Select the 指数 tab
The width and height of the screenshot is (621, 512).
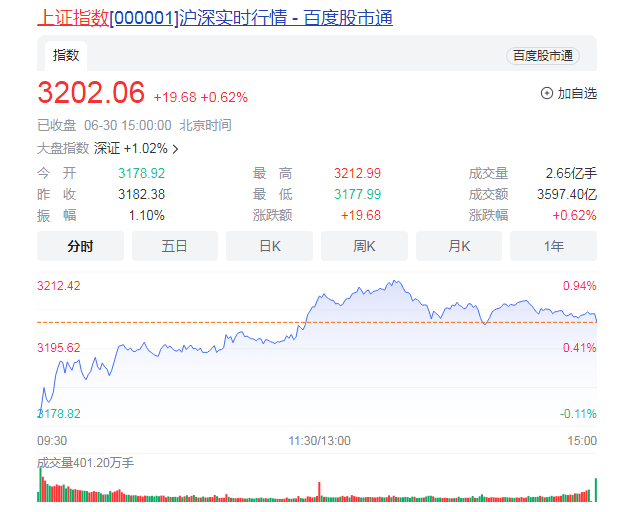pyautogui.click(x=66, y=56)
